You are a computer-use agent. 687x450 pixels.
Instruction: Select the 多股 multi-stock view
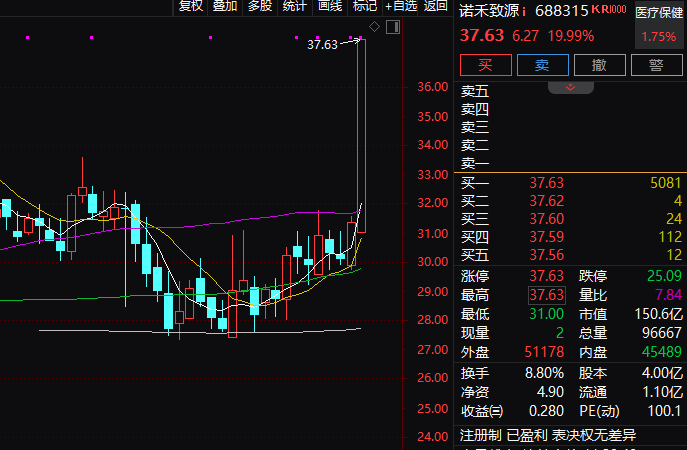tap(260, 6)
